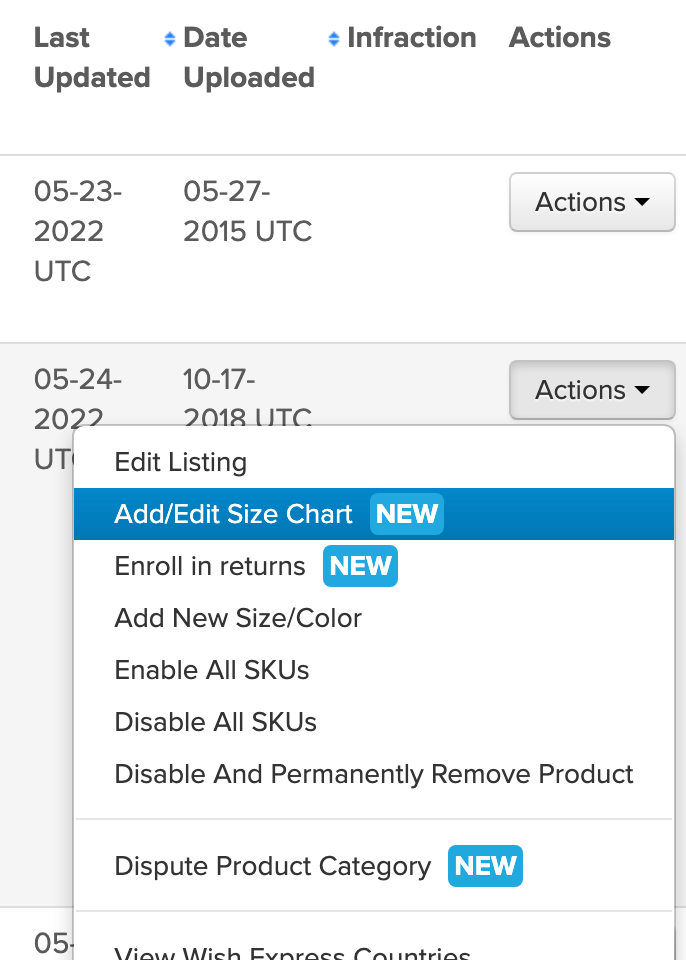Open Dispute Product Category
The width and height of the screenshot is (686, 960).
click(274, 866)
